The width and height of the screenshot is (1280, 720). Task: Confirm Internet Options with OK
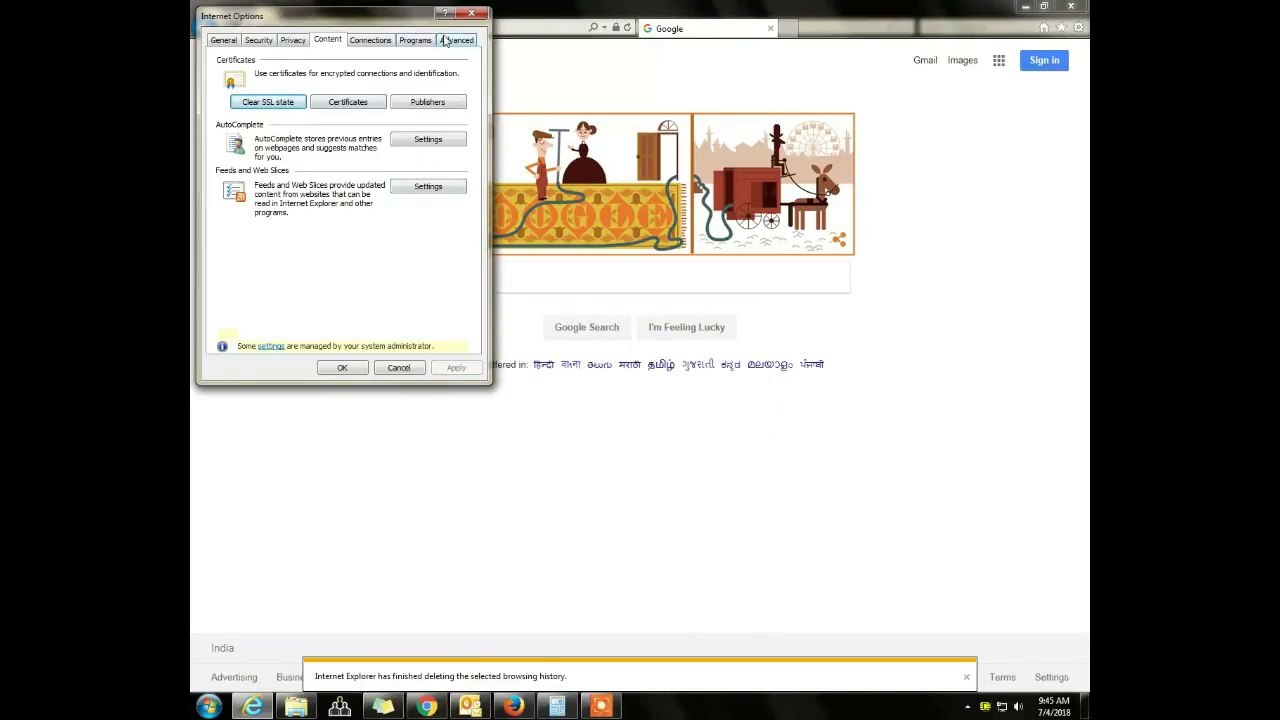pos(342,368)
